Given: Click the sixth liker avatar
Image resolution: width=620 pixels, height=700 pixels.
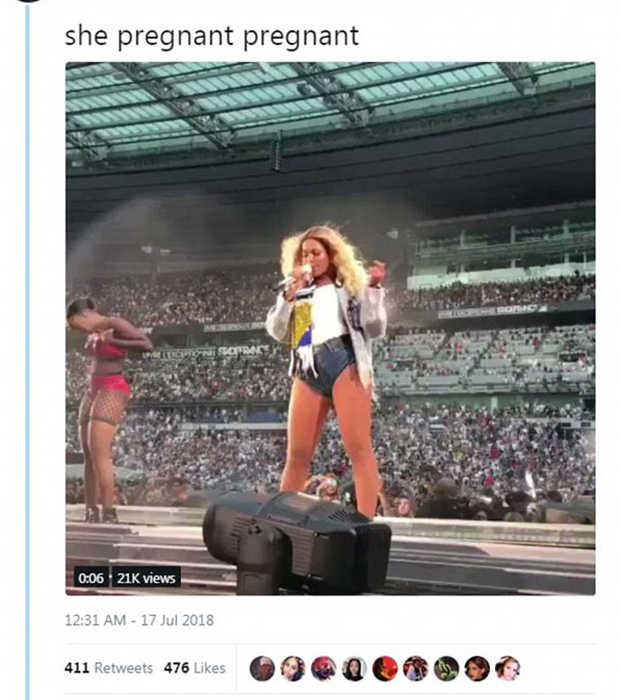Looking at the screenshot, I should [416, 668].
